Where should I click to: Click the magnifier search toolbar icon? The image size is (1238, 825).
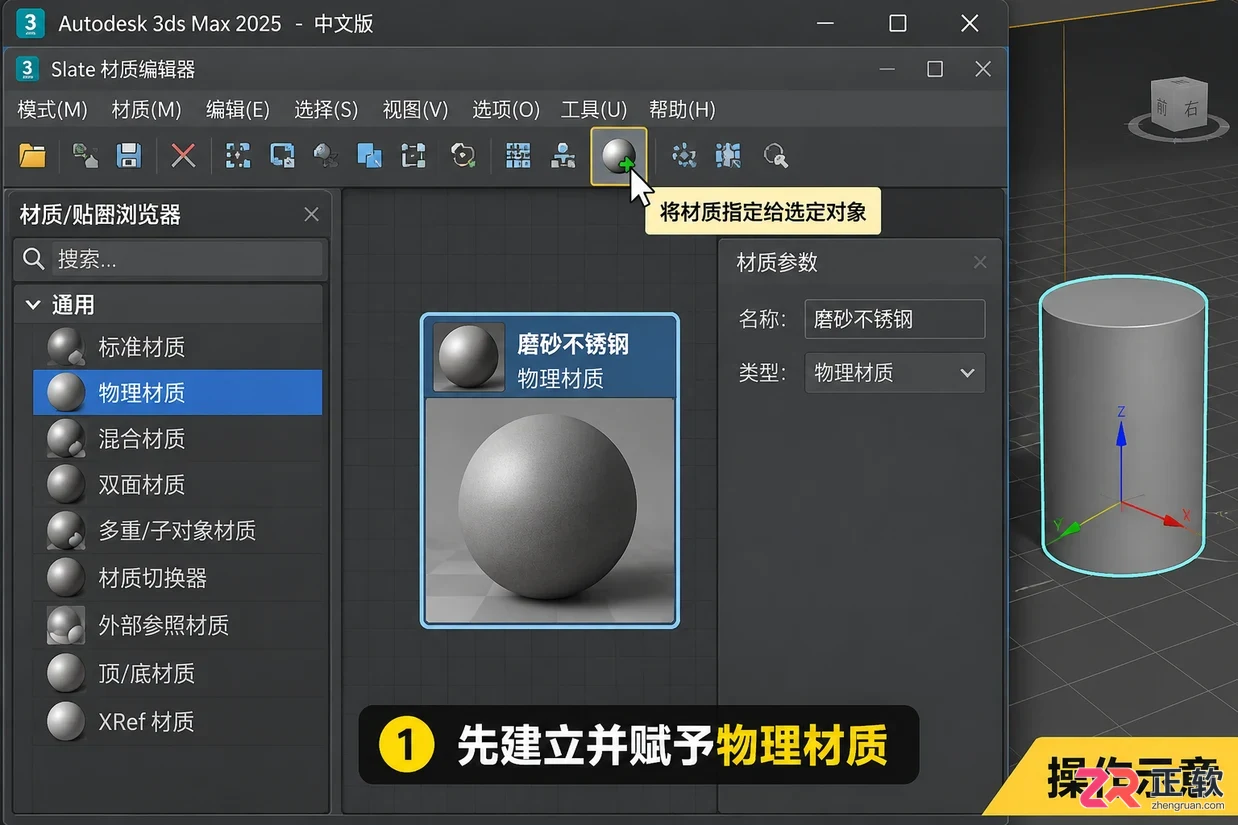pyautogui.click(x=775, y=155)
